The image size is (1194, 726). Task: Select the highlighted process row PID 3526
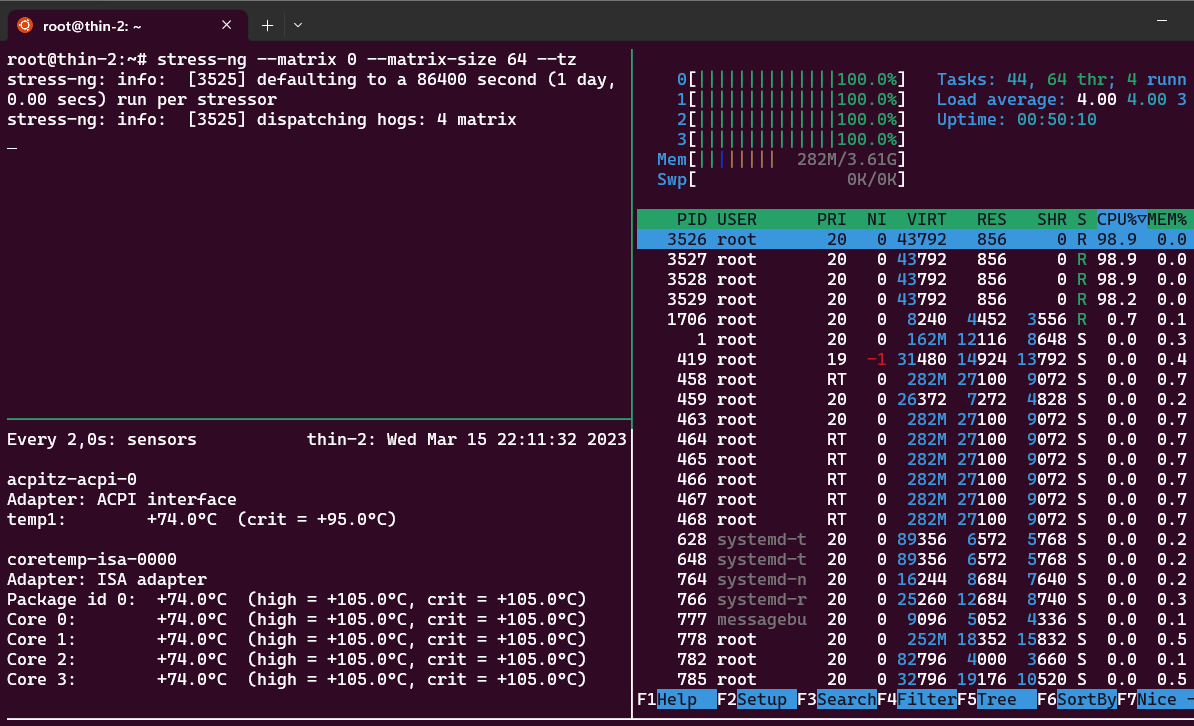pyautogui.click(x=915, y=239)
